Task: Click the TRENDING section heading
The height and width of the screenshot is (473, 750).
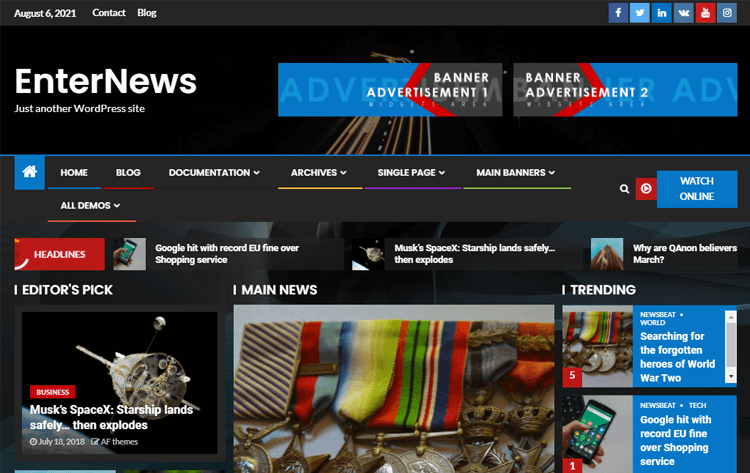Action: pos(603,290)
